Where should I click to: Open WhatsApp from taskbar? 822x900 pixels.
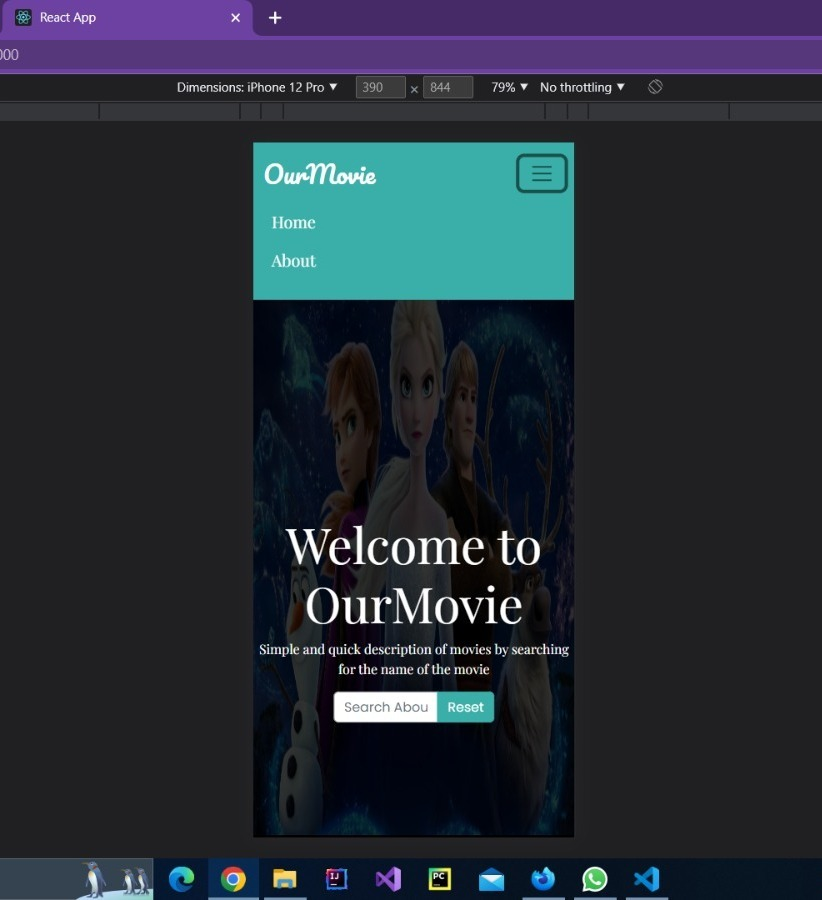pyautogui.click(x=595, y=879)
